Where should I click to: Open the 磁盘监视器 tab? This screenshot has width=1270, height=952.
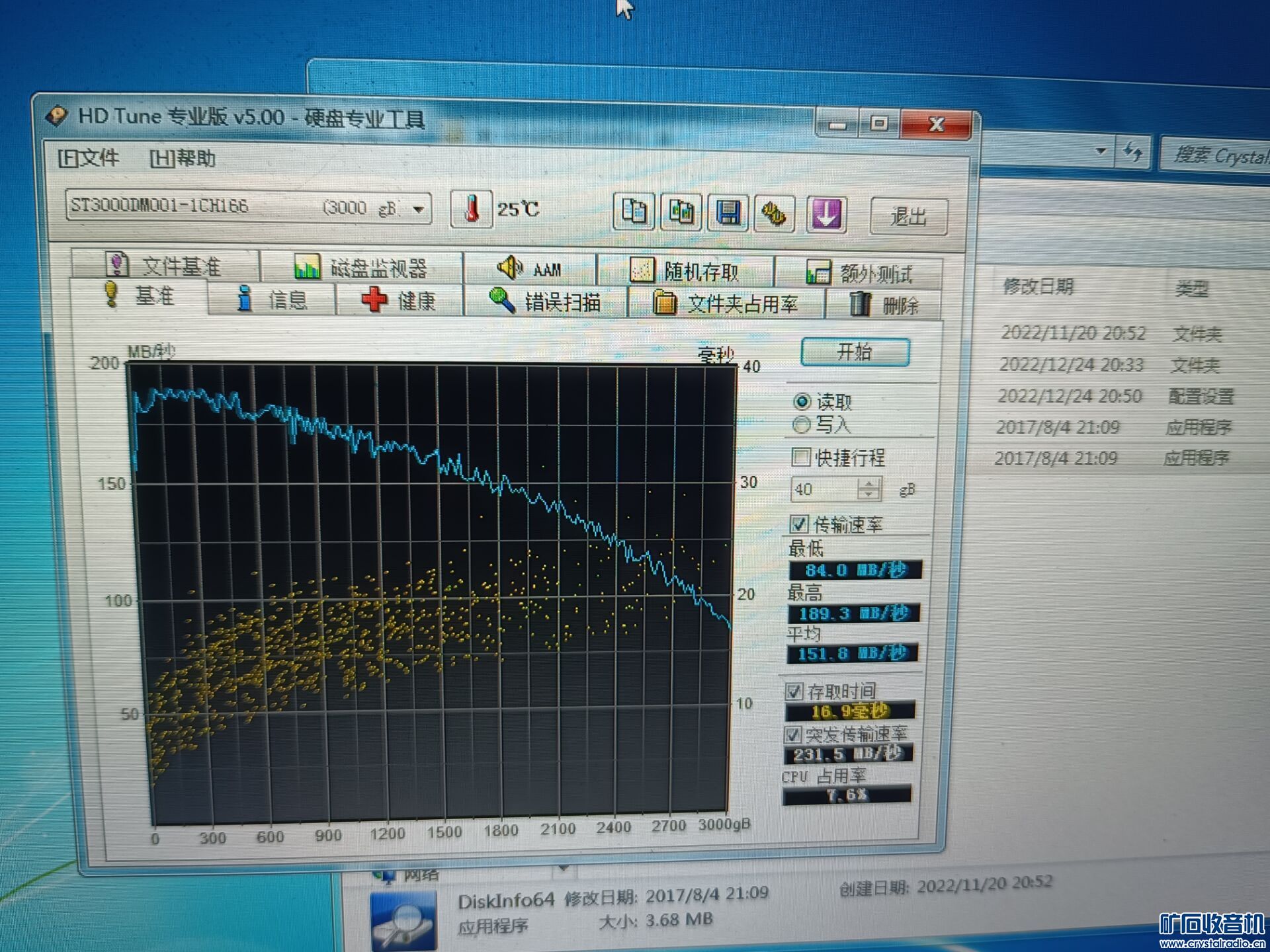[x=361, y=267]
